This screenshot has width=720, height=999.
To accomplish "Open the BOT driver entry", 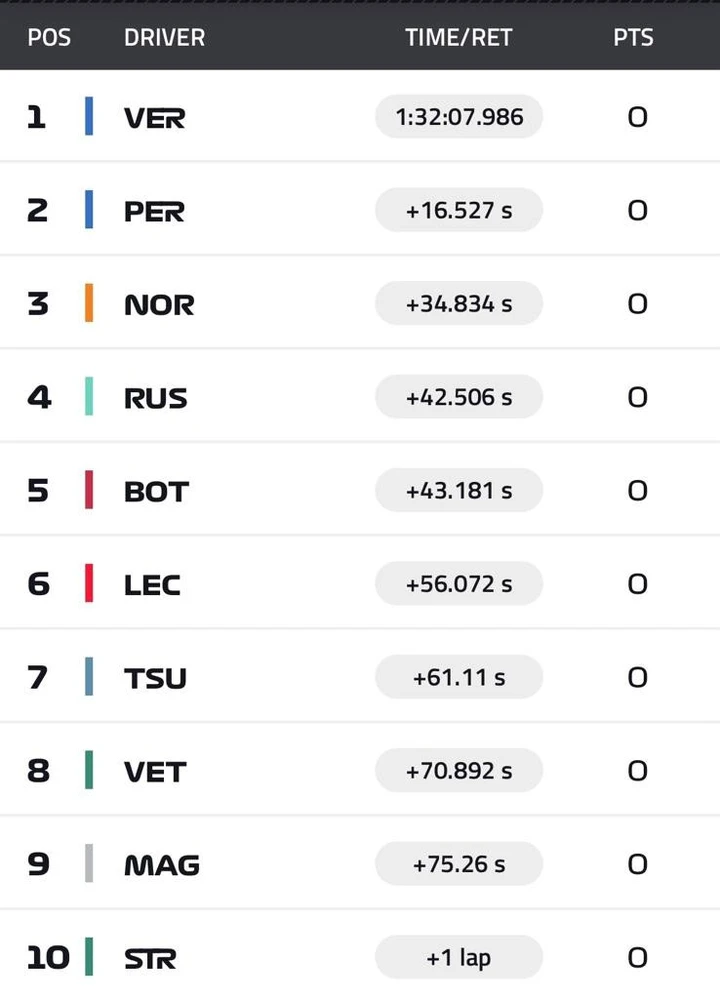I will [157, 491].
